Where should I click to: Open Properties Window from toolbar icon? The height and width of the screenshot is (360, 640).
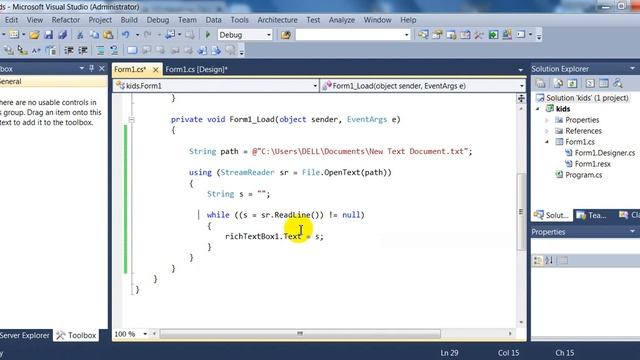point(437,35)
